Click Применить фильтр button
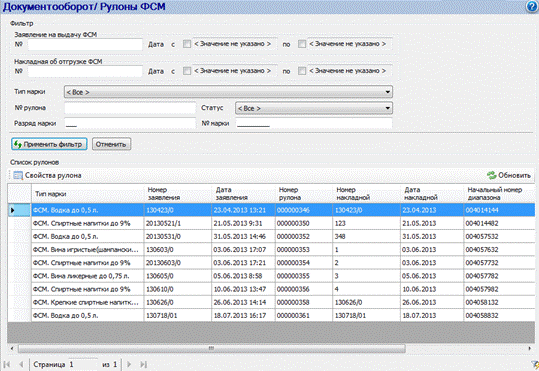 (49, 144)
